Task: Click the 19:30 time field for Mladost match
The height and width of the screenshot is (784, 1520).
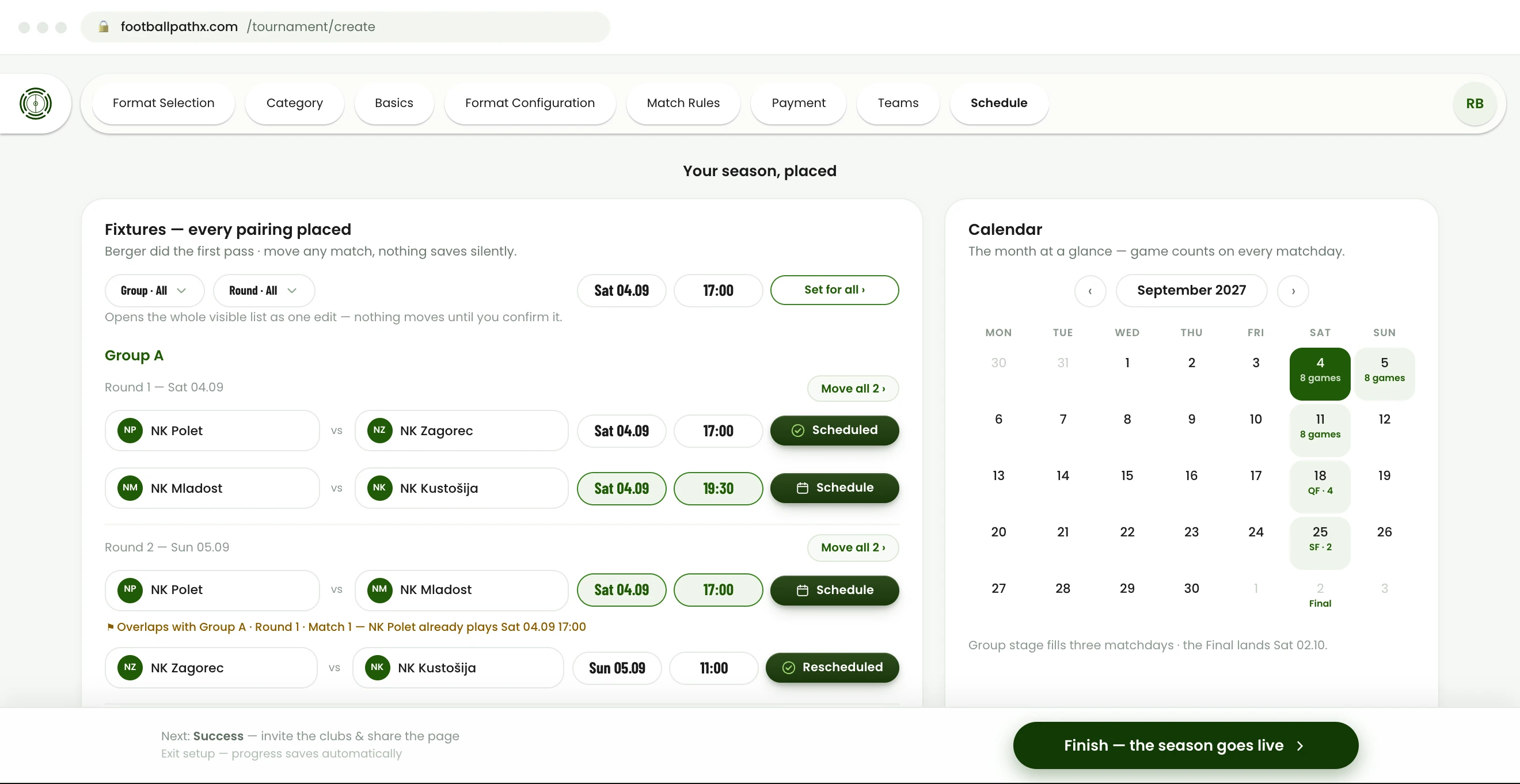Action: (718, 489)
